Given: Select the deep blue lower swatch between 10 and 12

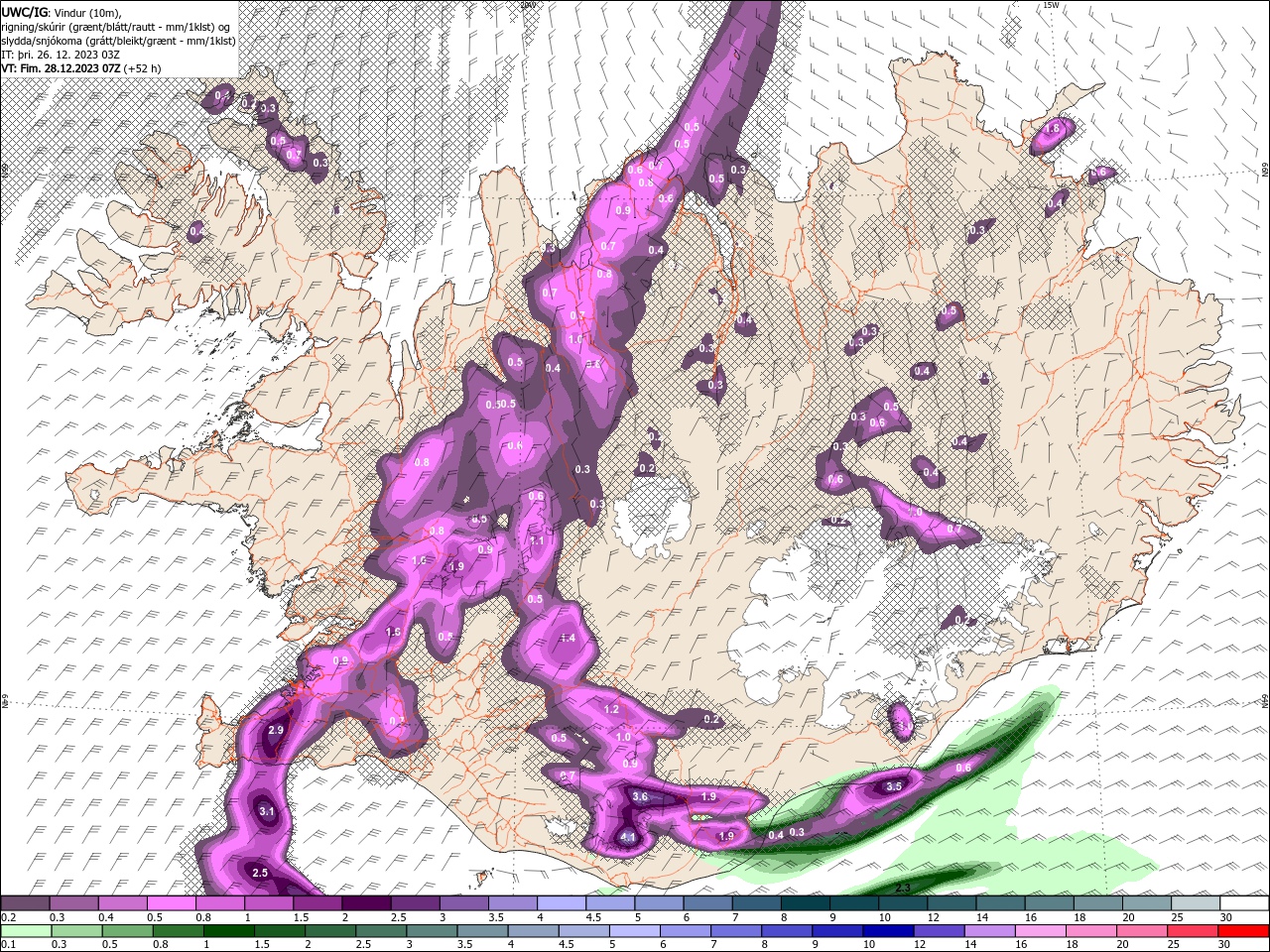Looking at the screenshot, I should [889, 931].
